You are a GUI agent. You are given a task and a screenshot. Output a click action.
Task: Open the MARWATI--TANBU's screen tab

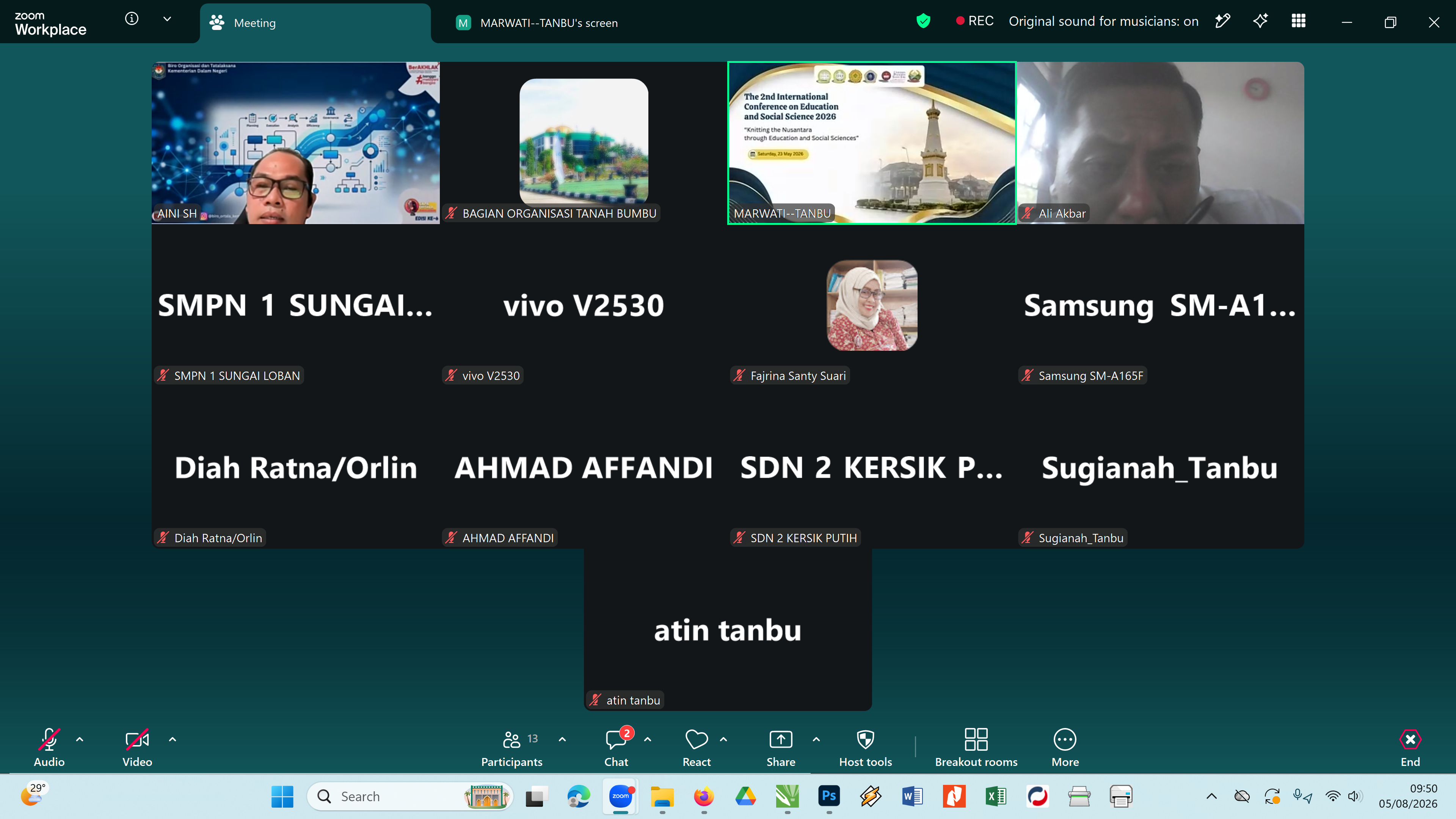coord(537,23)
